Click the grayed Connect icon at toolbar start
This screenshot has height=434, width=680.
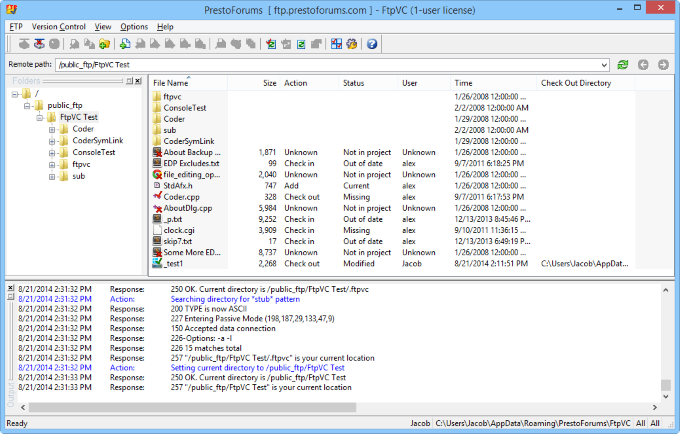(x=24, y=44)
